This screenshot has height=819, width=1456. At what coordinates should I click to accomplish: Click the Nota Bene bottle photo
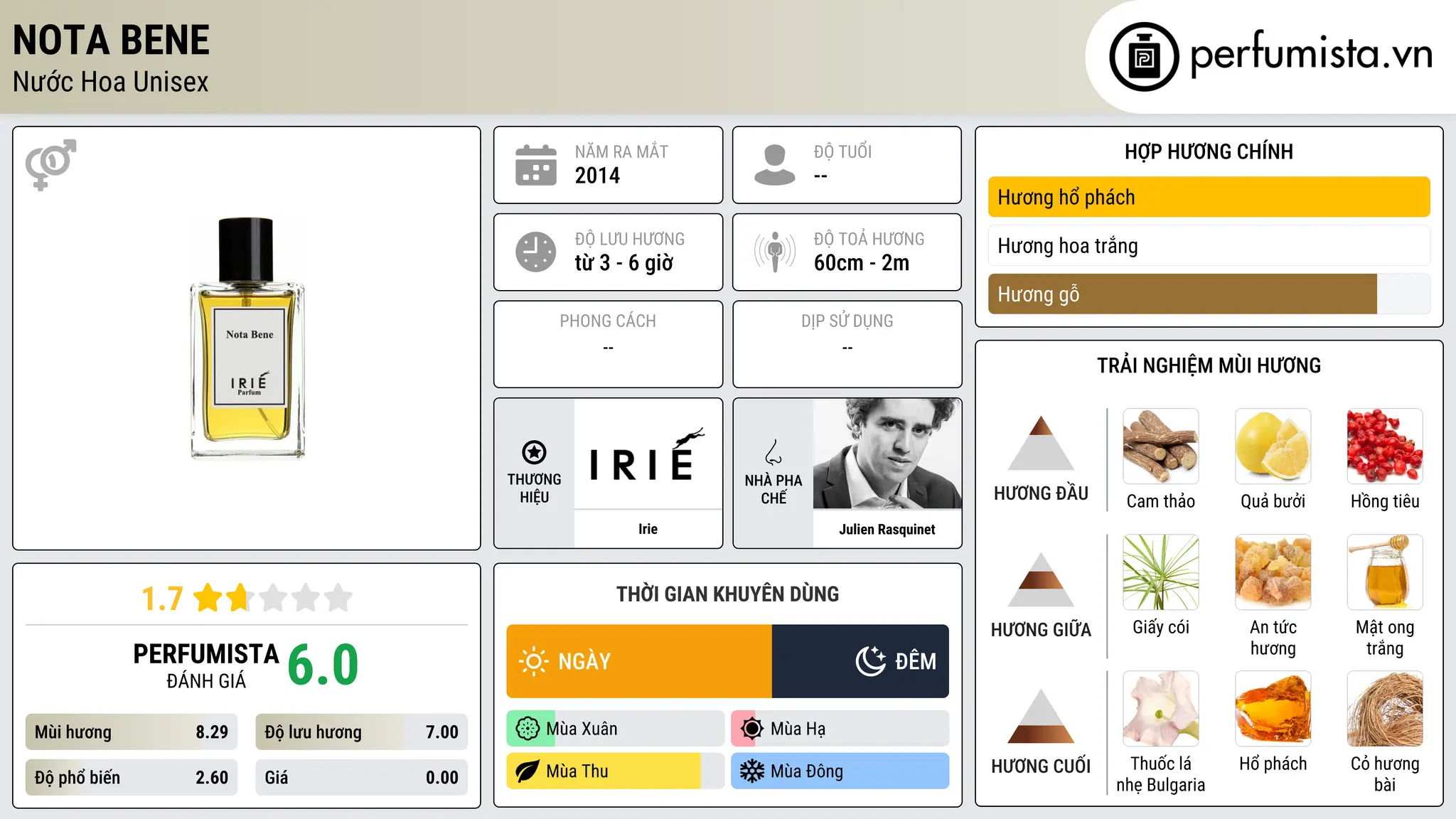pos(247,338)
